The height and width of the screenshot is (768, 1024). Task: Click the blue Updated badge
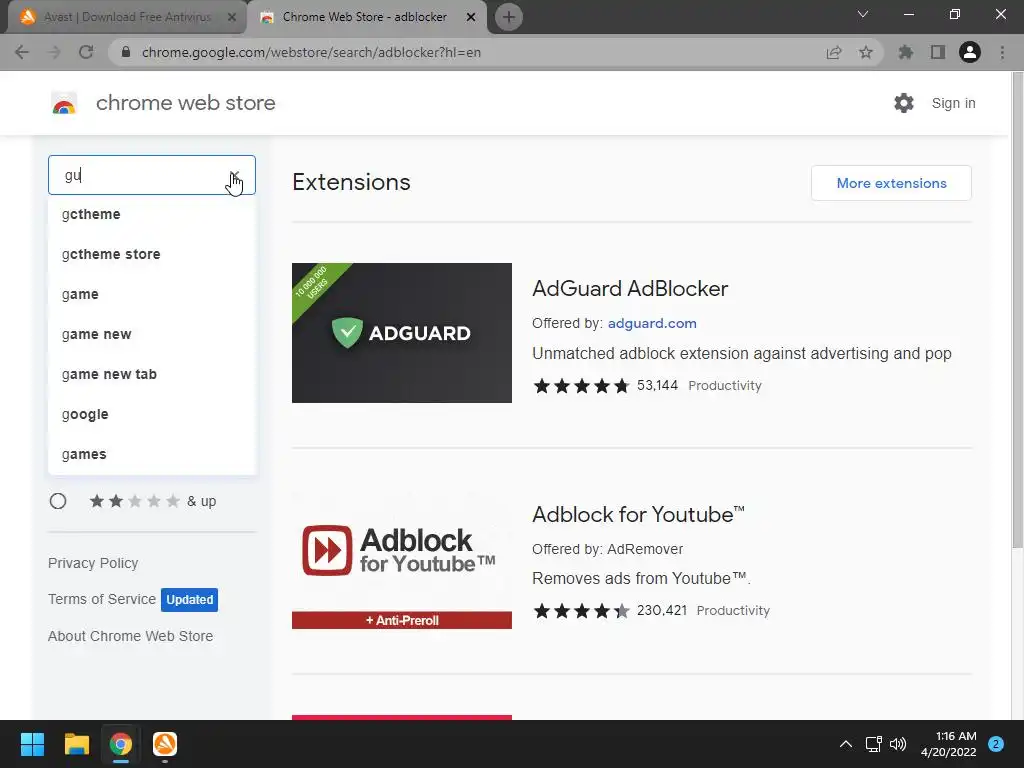point(189,600)
